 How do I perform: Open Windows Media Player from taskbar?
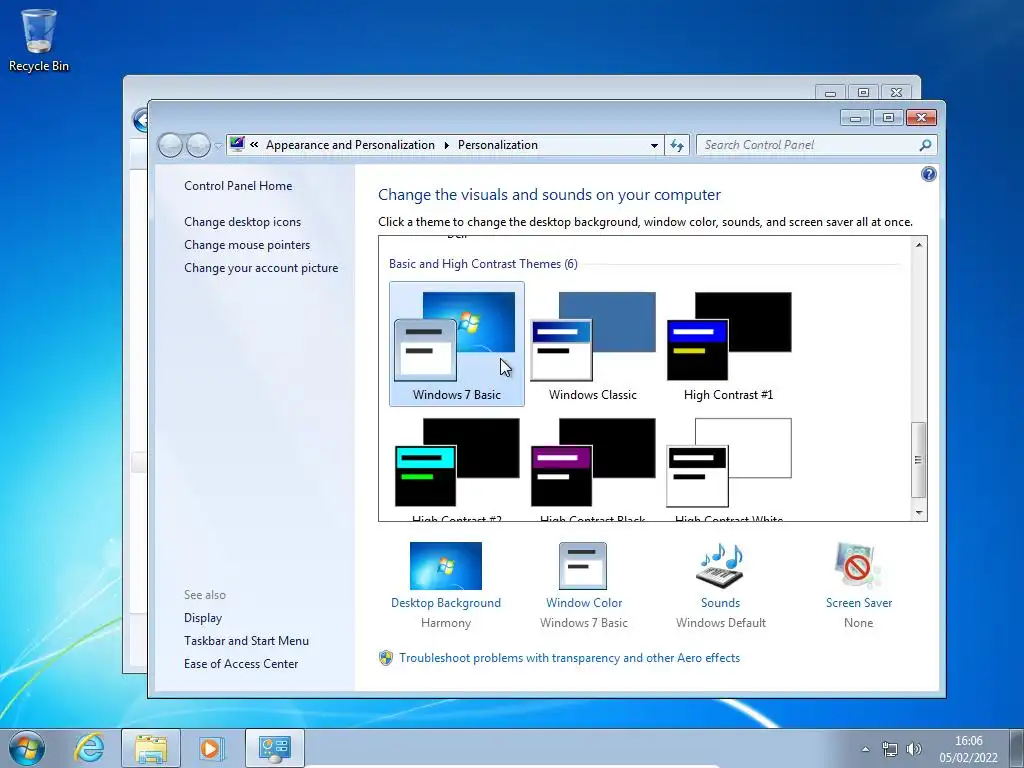point(212,748)
